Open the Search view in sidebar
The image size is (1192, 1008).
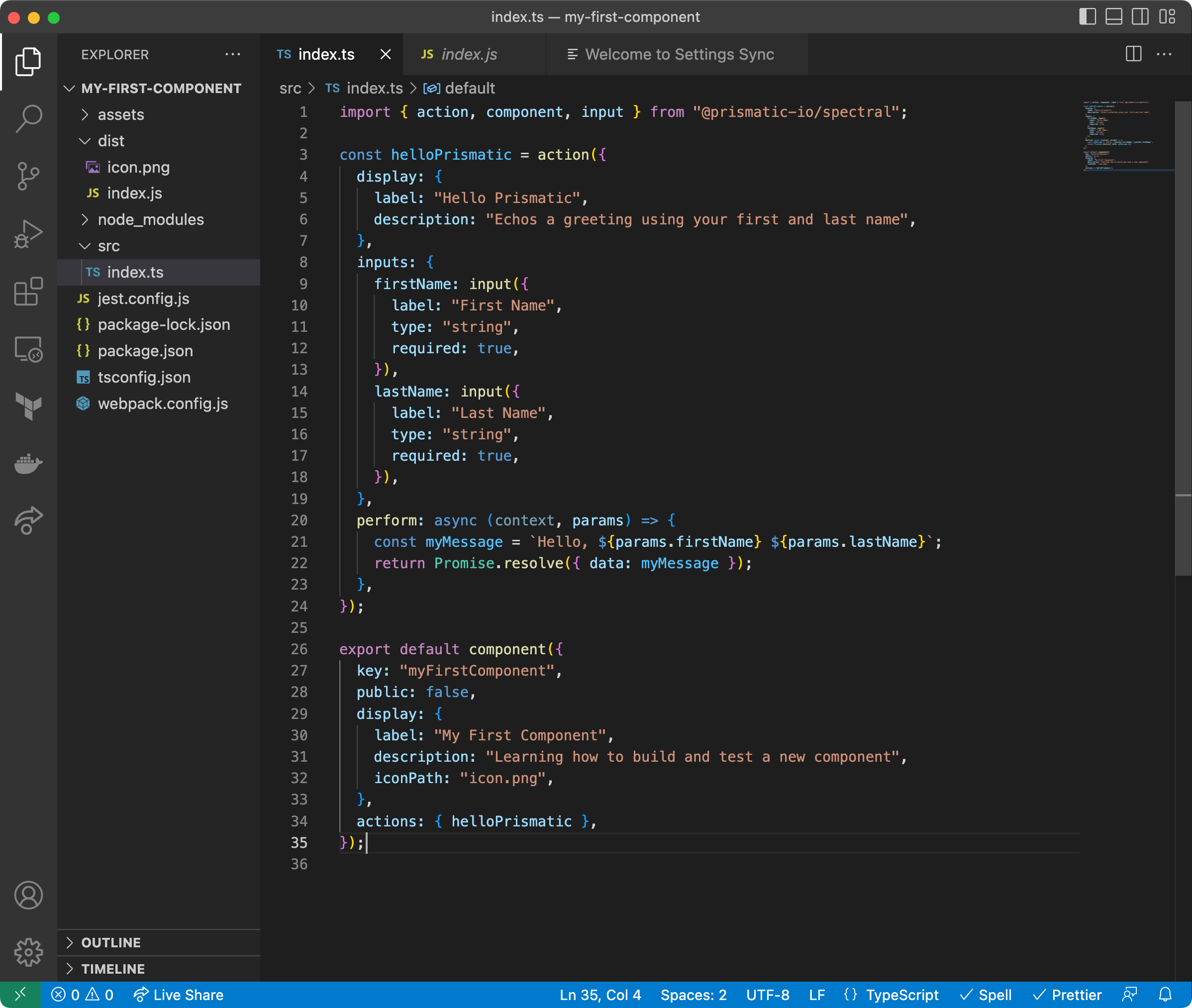28,118
